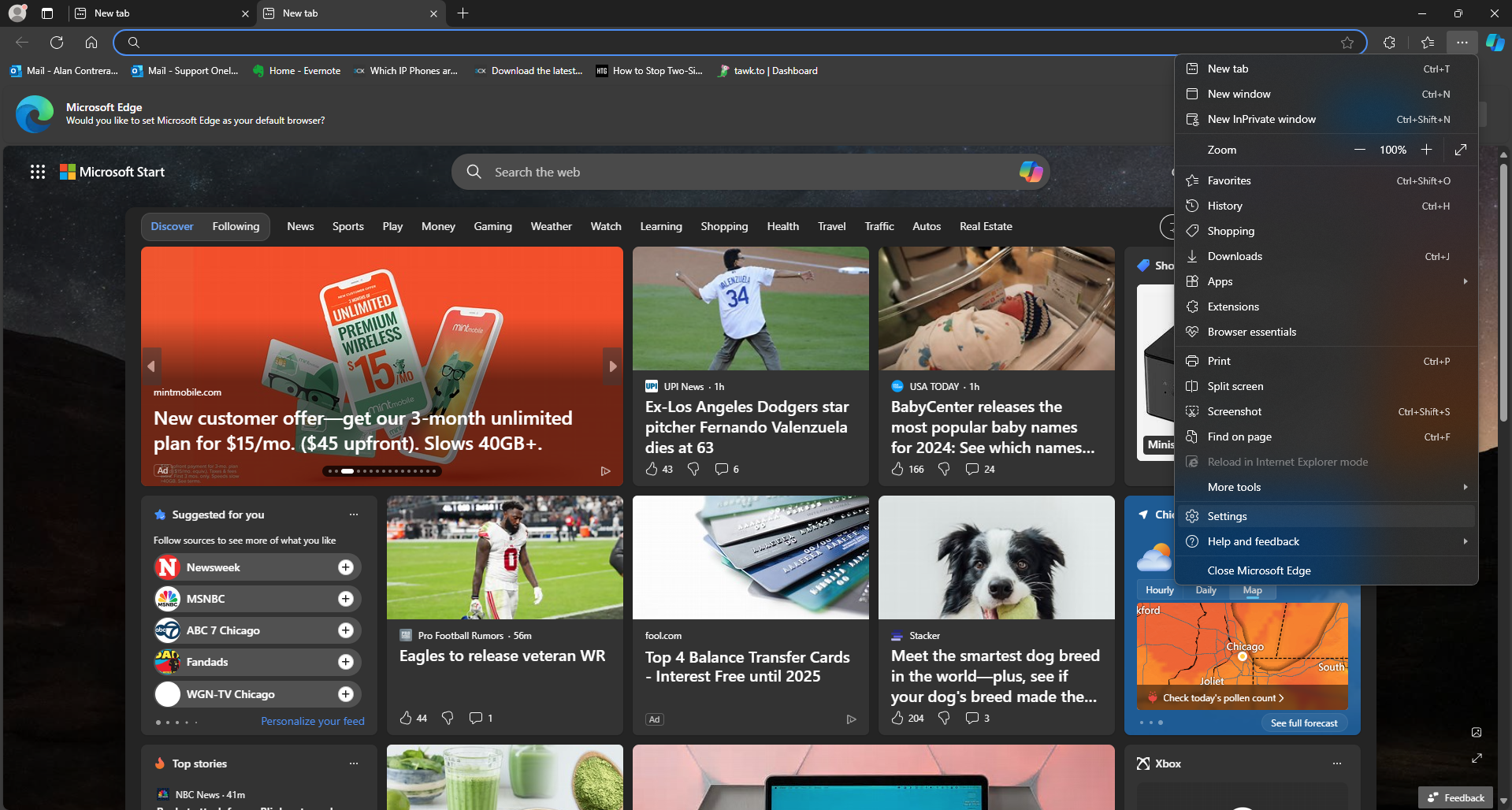This screenshot has width=1512, height=810.
Task: Follow WGN-TV Chicago source
Action: click(x=346, y=694)
